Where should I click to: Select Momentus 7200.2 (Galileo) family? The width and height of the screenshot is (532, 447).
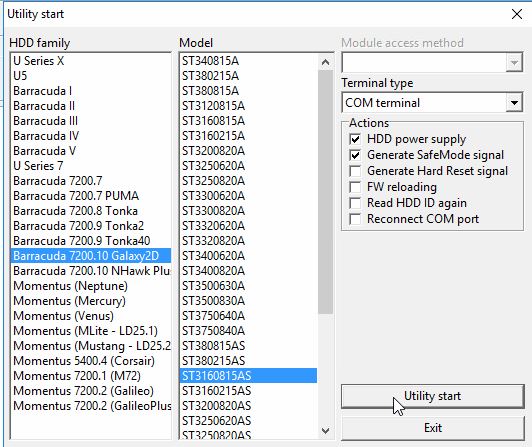(x=91, y=391)
